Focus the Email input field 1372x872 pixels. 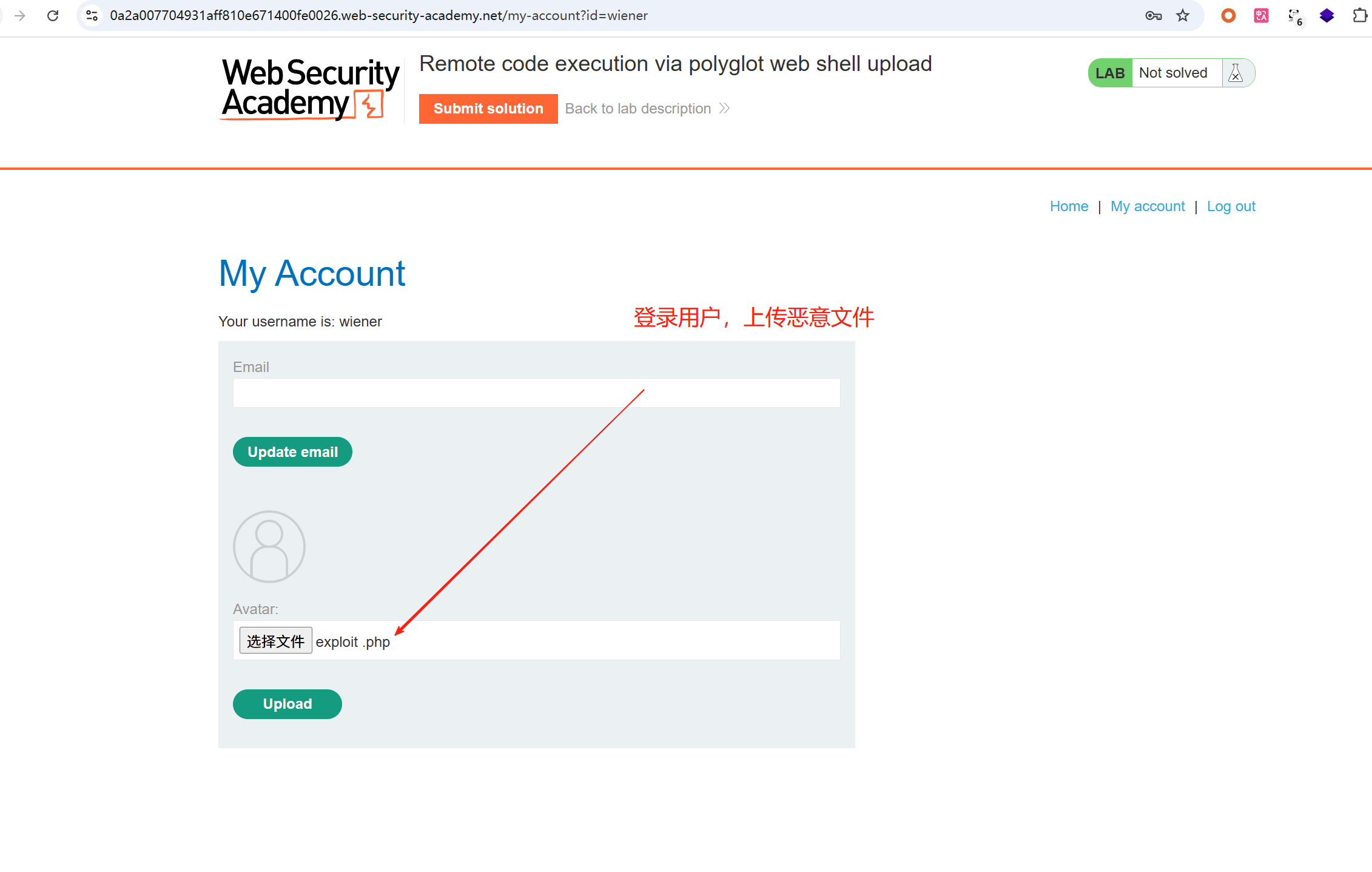[536, 393]
